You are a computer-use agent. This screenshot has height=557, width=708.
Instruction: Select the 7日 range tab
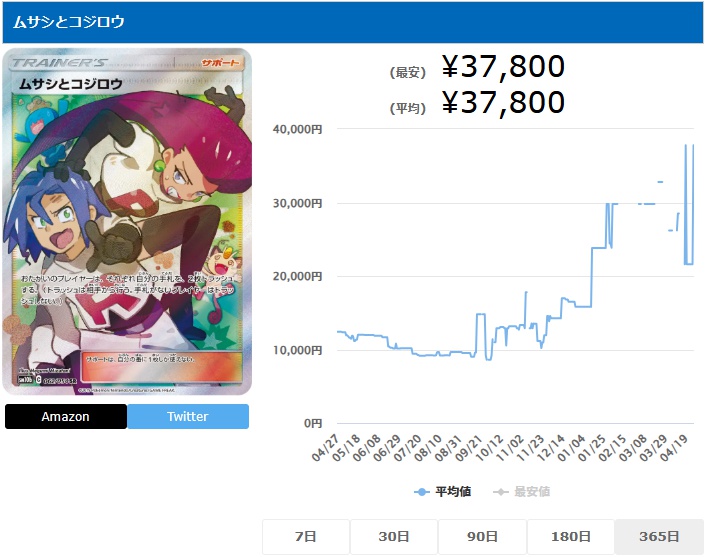[x=306, y=536]
